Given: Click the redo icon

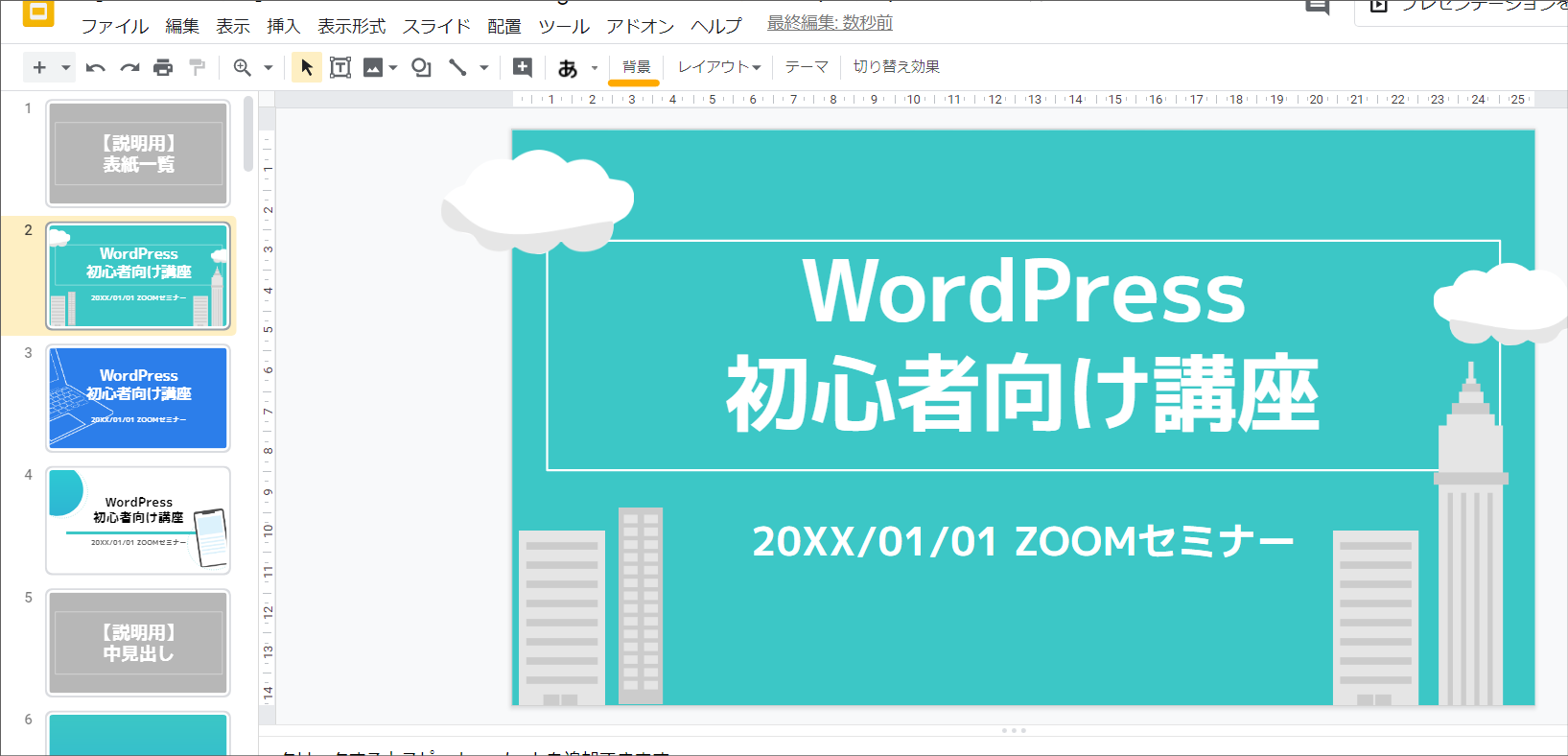Looking at the screenshot, I should [x=129, y=67].
